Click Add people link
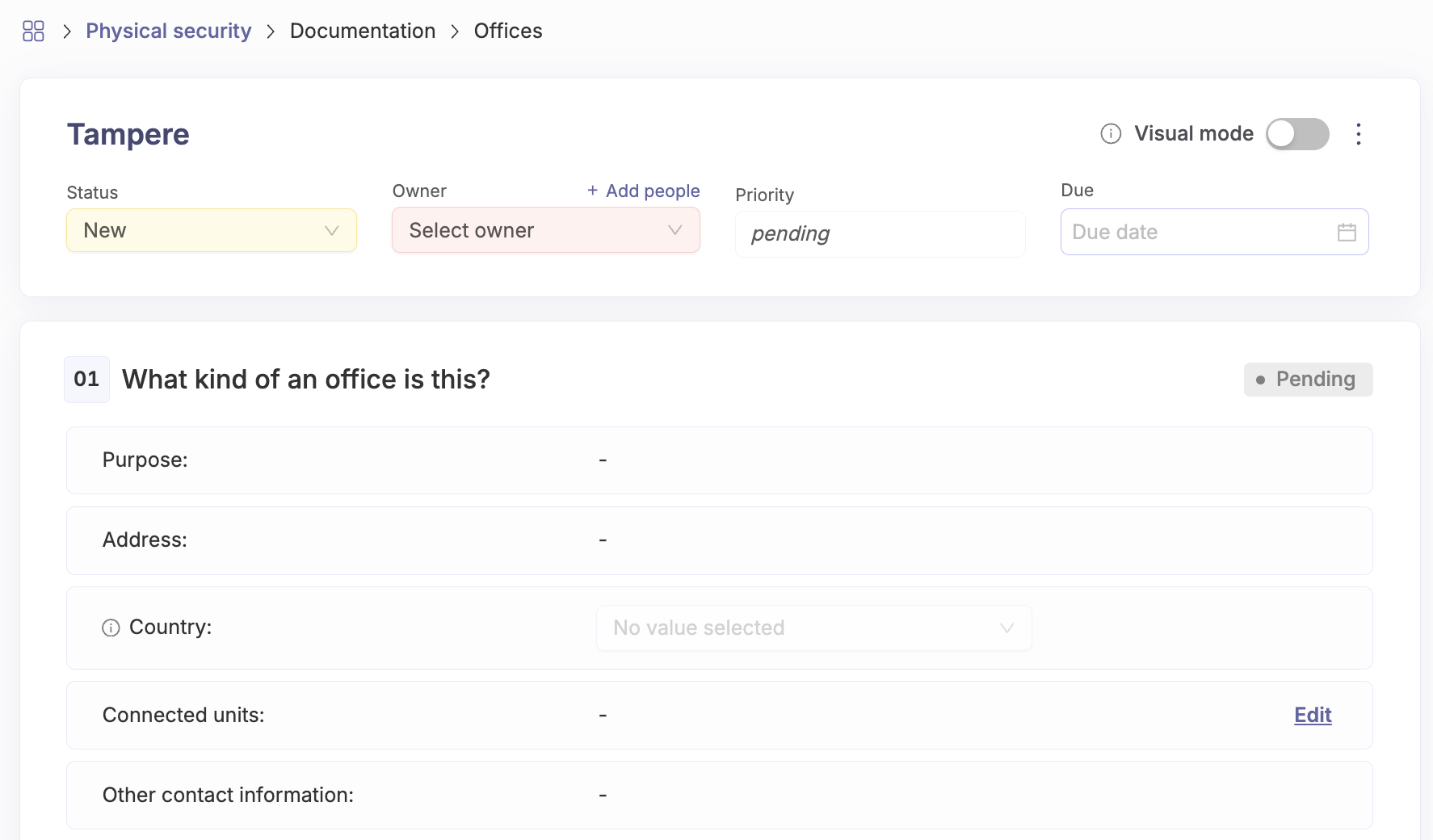This screenshot has height=840, width=1433. [644, 191]
